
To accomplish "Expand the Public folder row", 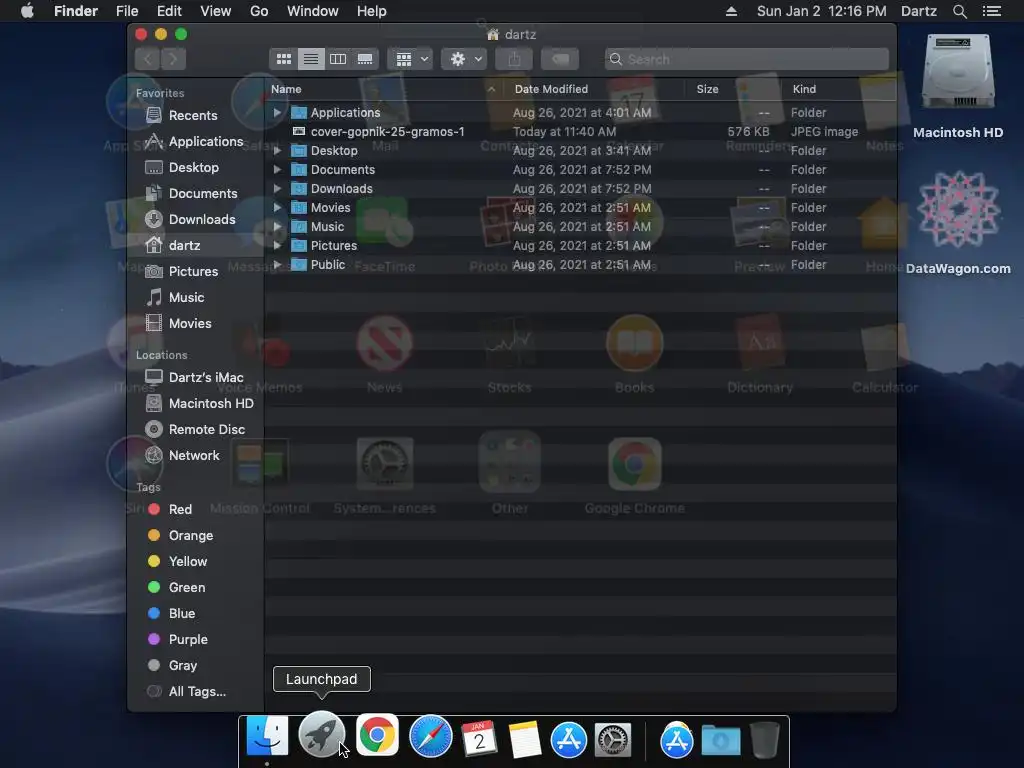I will click(277, 264).
